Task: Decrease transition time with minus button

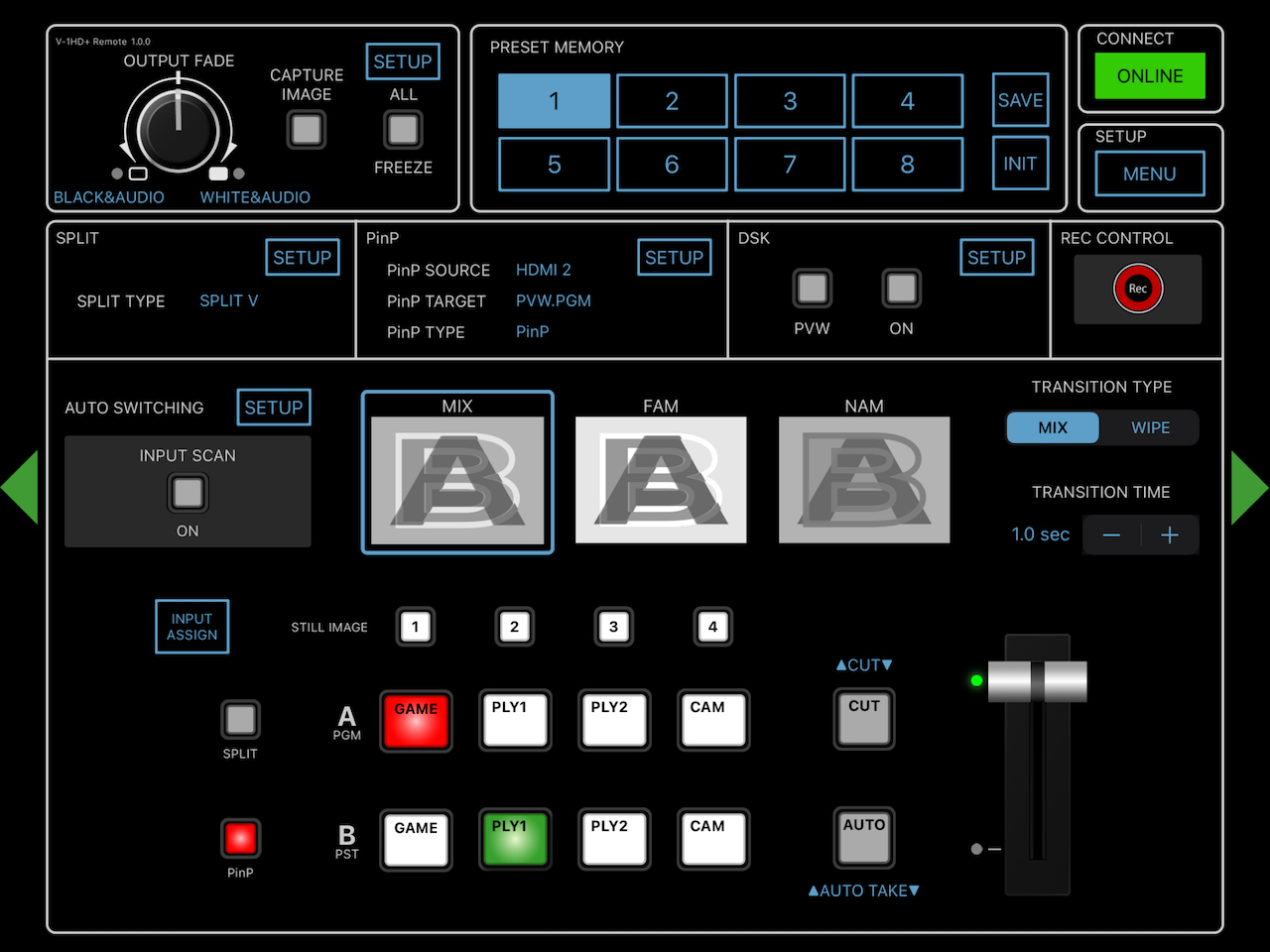Action: pyautogui.click(x=1111, y=535)
